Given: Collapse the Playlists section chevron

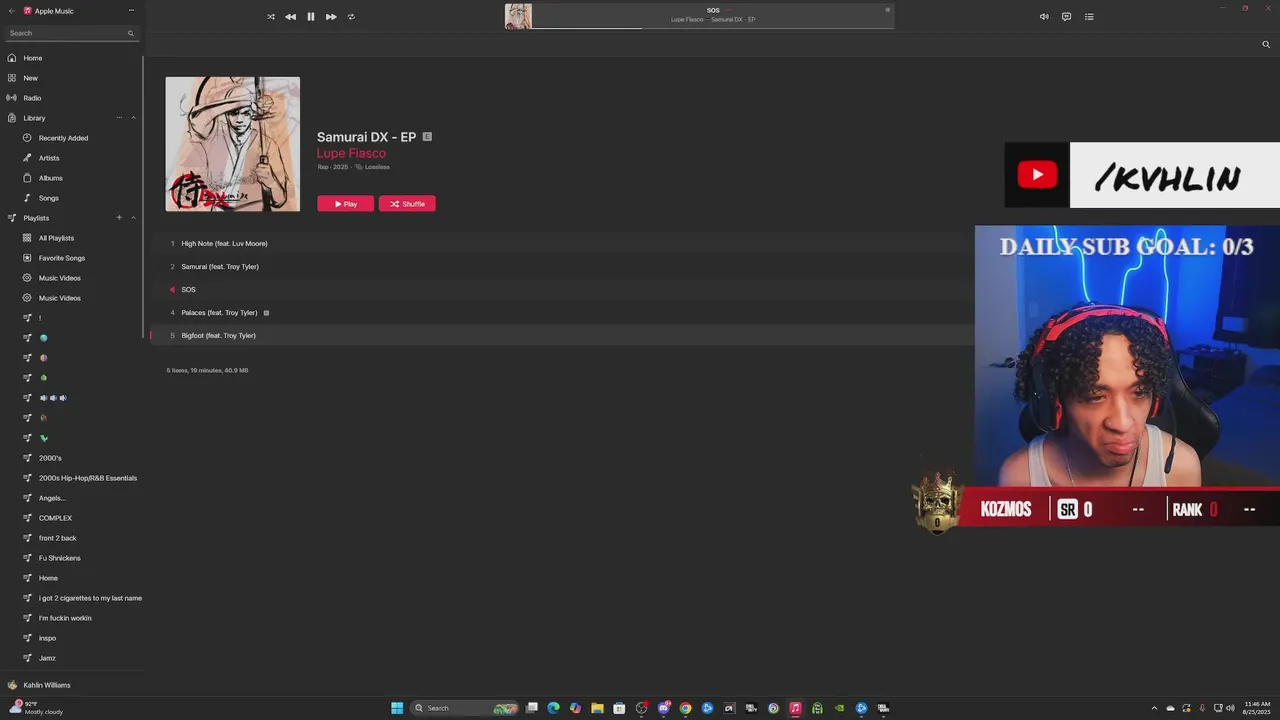Looking at the screenshot, I should click(133, 218).
